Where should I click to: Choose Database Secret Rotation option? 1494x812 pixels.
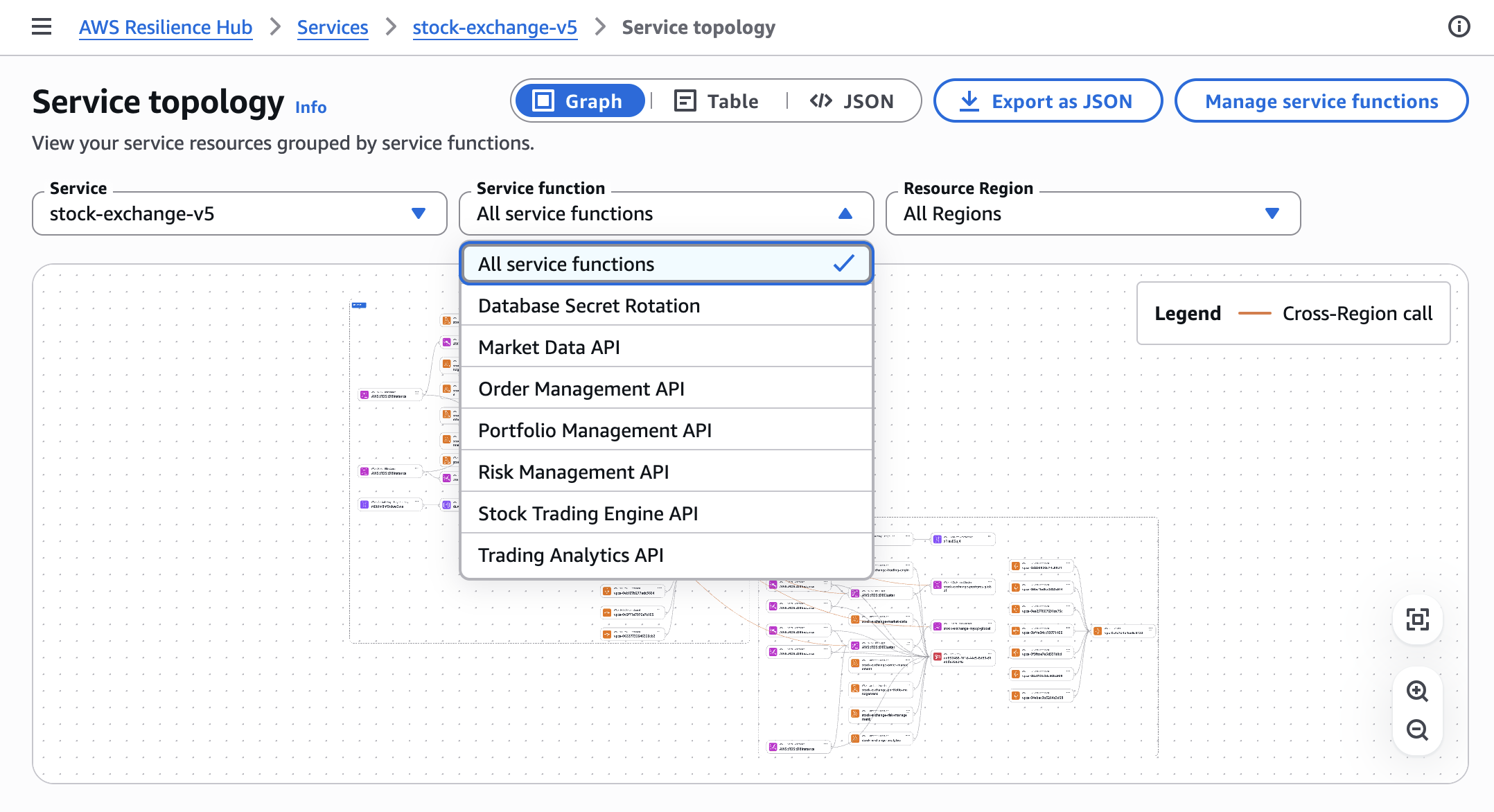coord(667,306)
